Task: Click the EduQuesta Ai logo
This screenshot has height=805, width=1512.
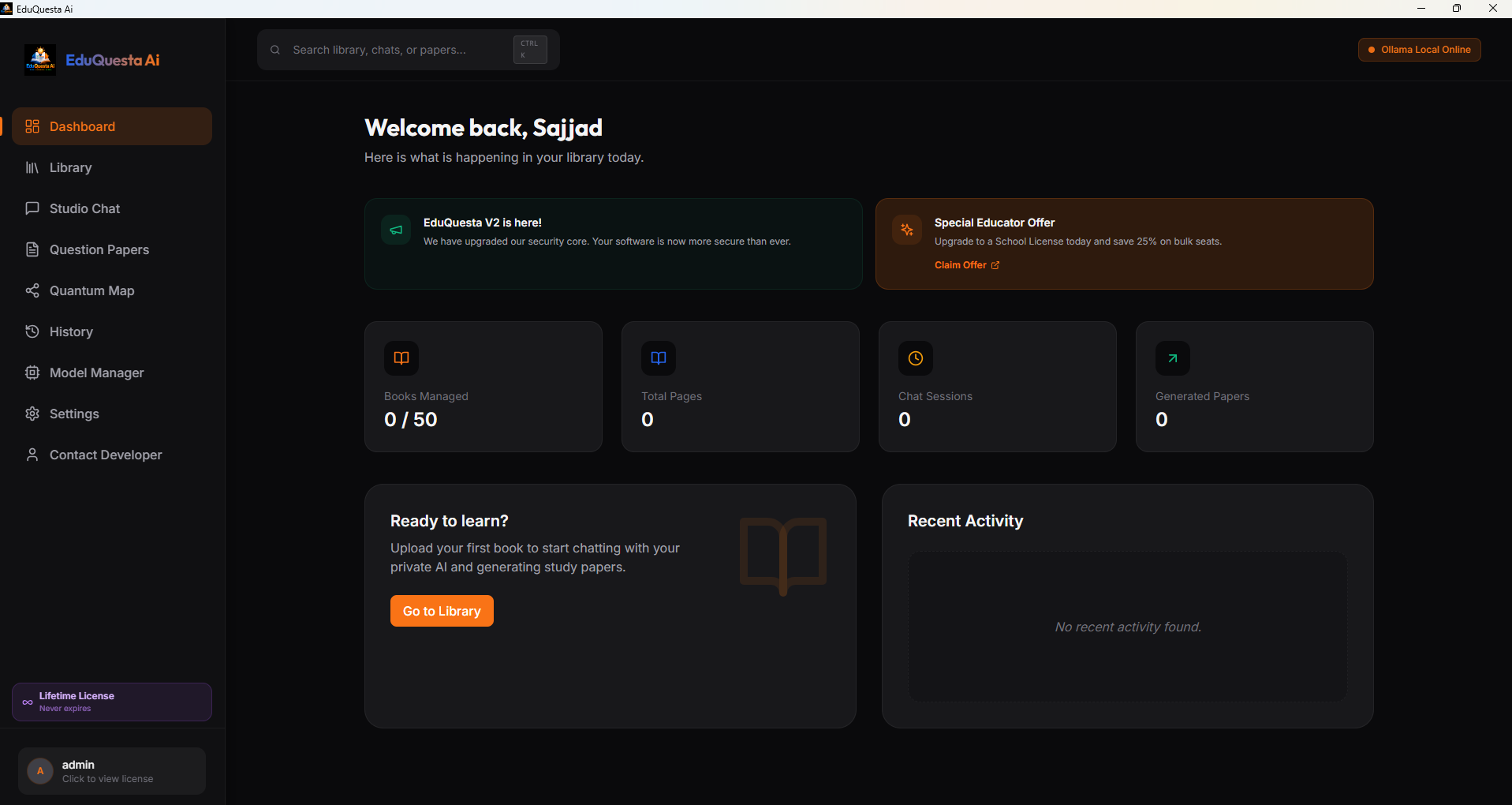Action: (x=92, y=59)
